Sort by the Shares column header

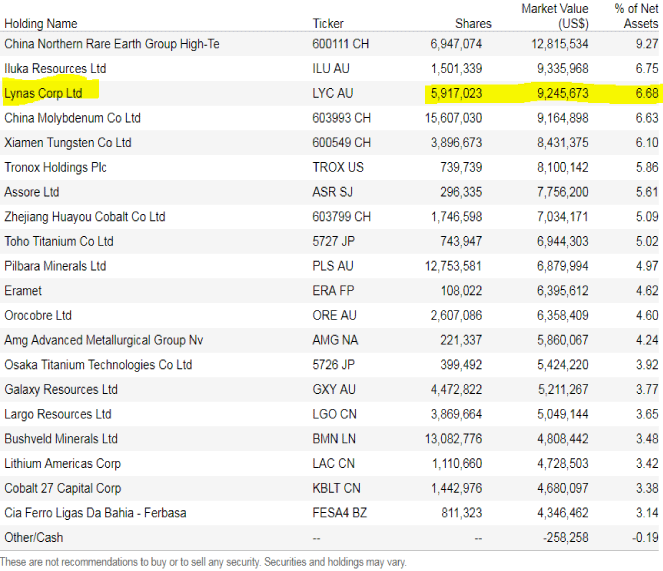click(x=472, y=23)
